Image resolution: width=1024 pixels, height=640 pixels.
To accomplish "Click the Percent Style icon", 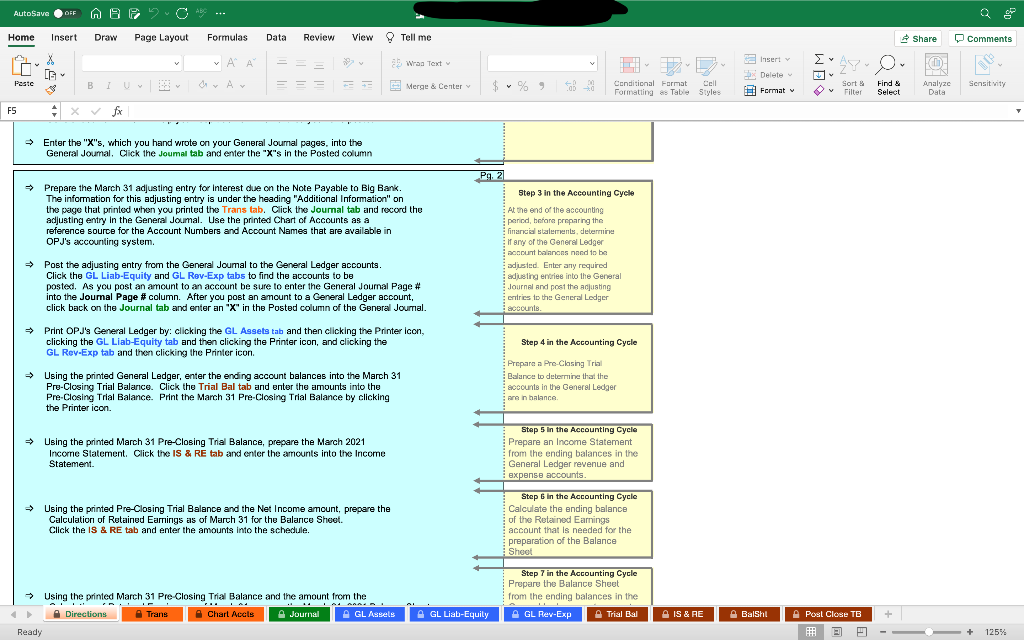I will pyautogui.click(x=523, y=86).
